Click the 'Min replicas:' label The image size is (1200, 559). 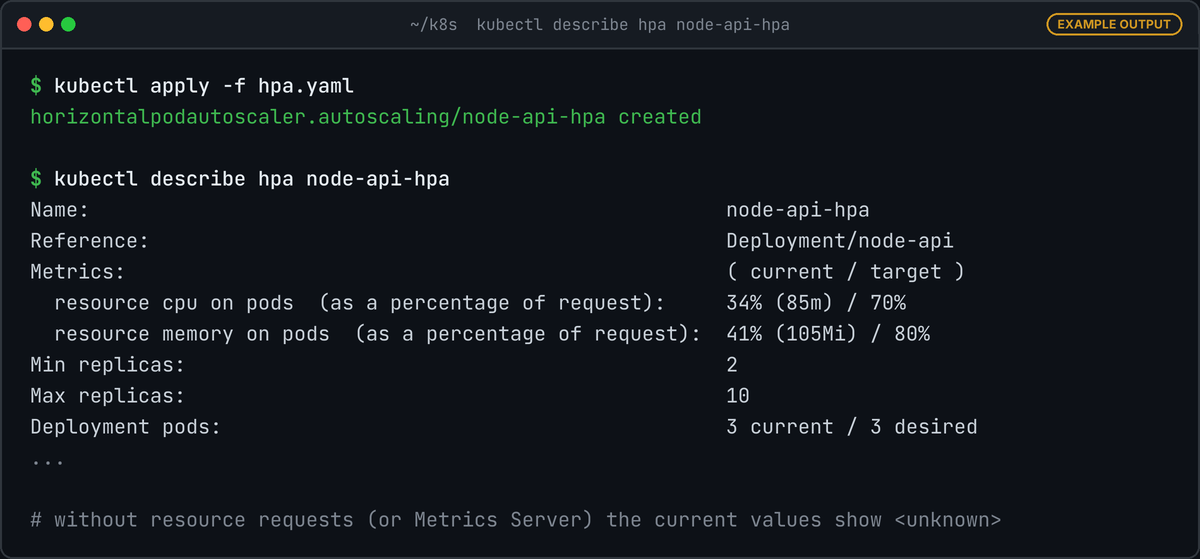(108, 365)
